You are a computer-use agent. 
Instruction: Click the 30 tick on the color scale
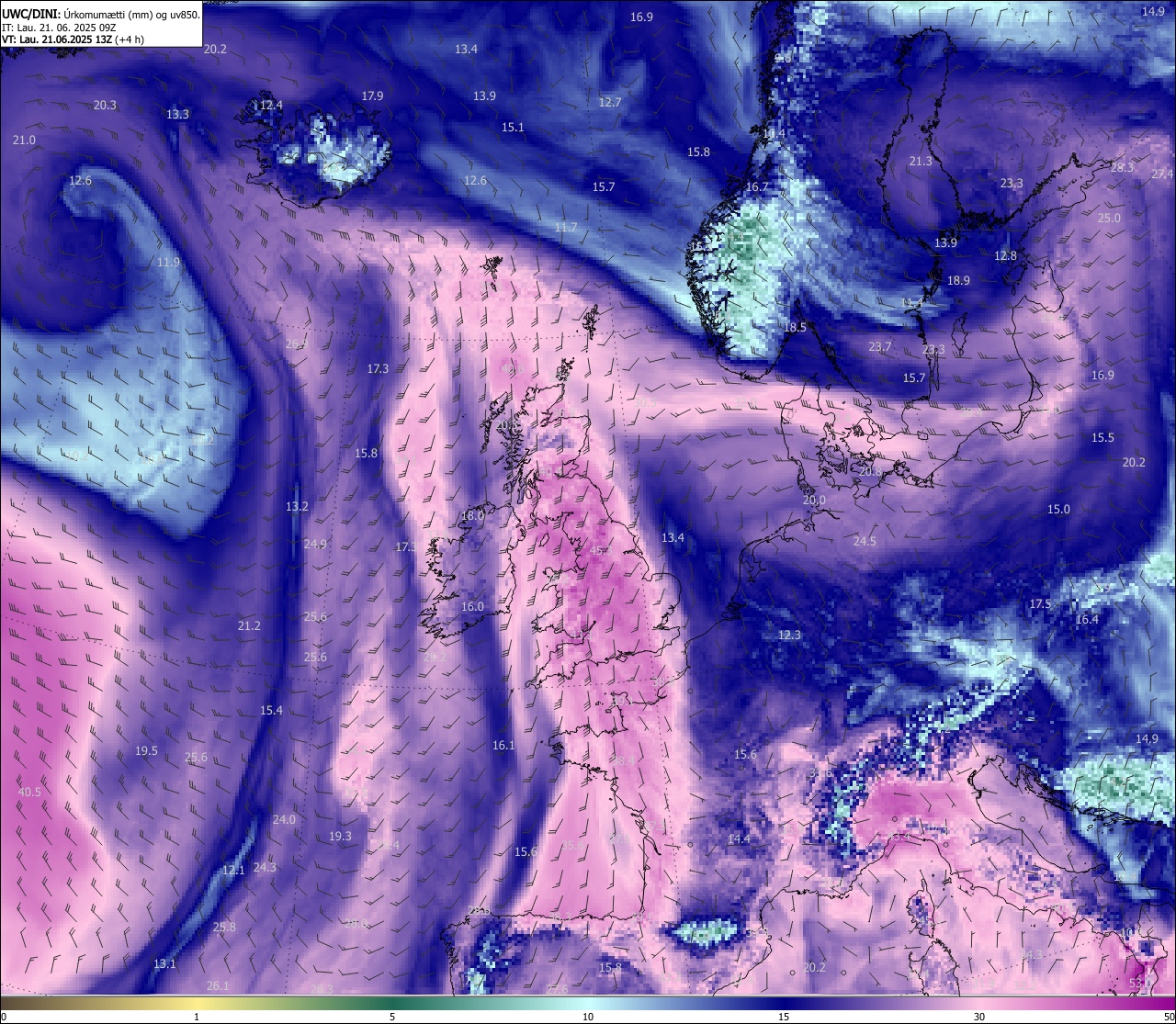pos(979,1017)
